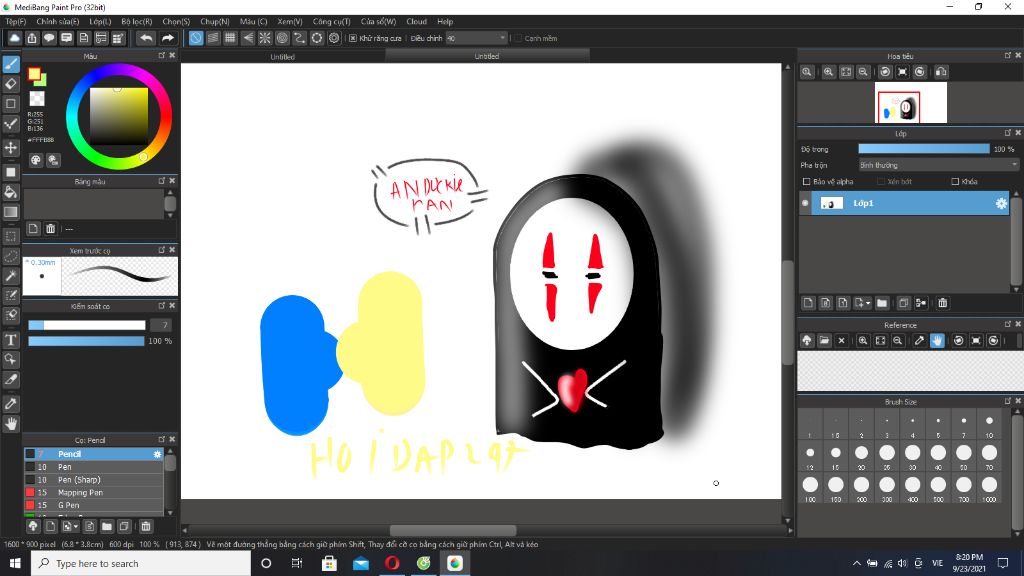Click the brush size value field showing 7
Screen dimensions: 1024x576
[161, 325]
